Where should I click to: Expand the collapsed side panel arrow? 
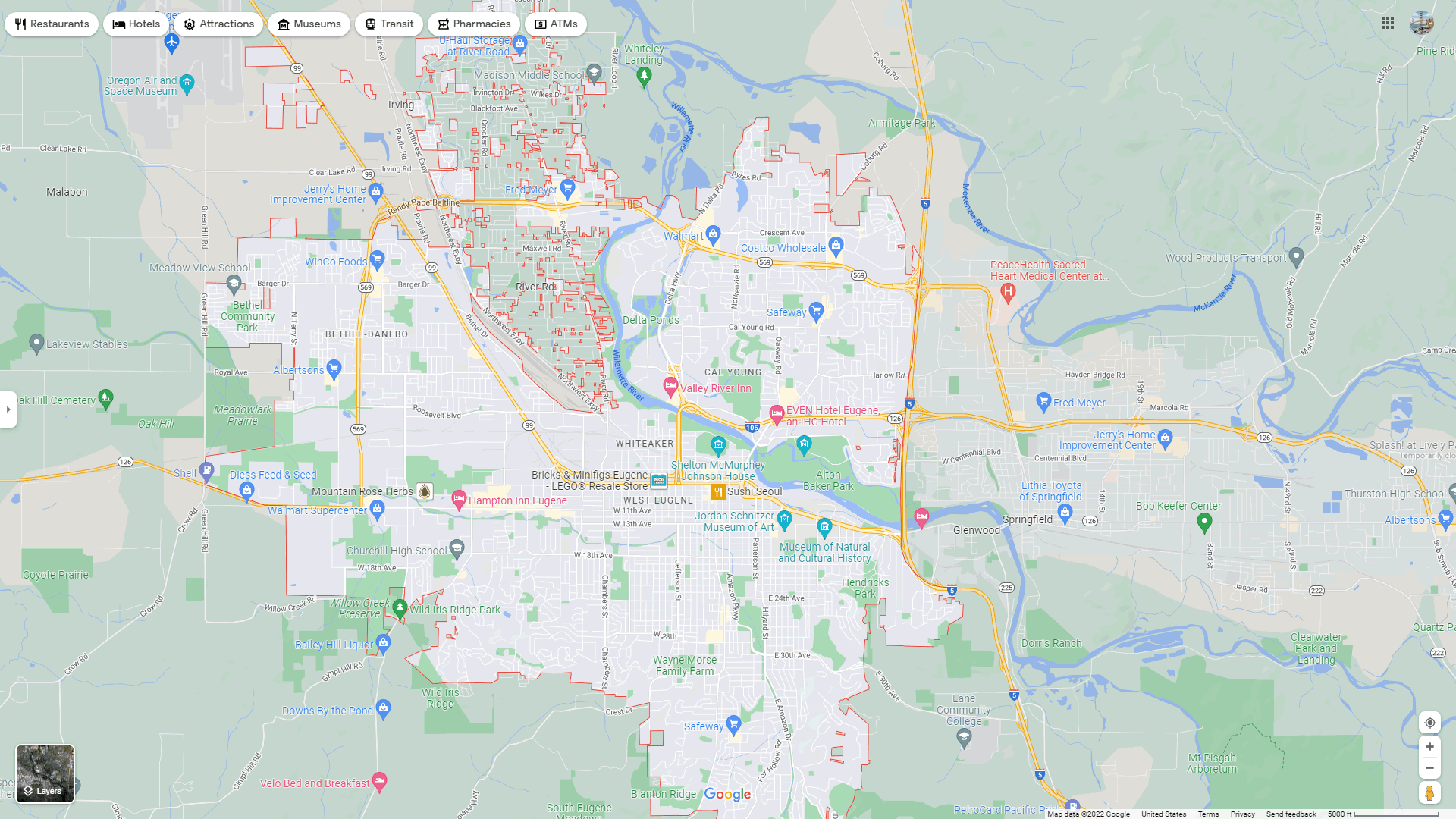[8, 409]
